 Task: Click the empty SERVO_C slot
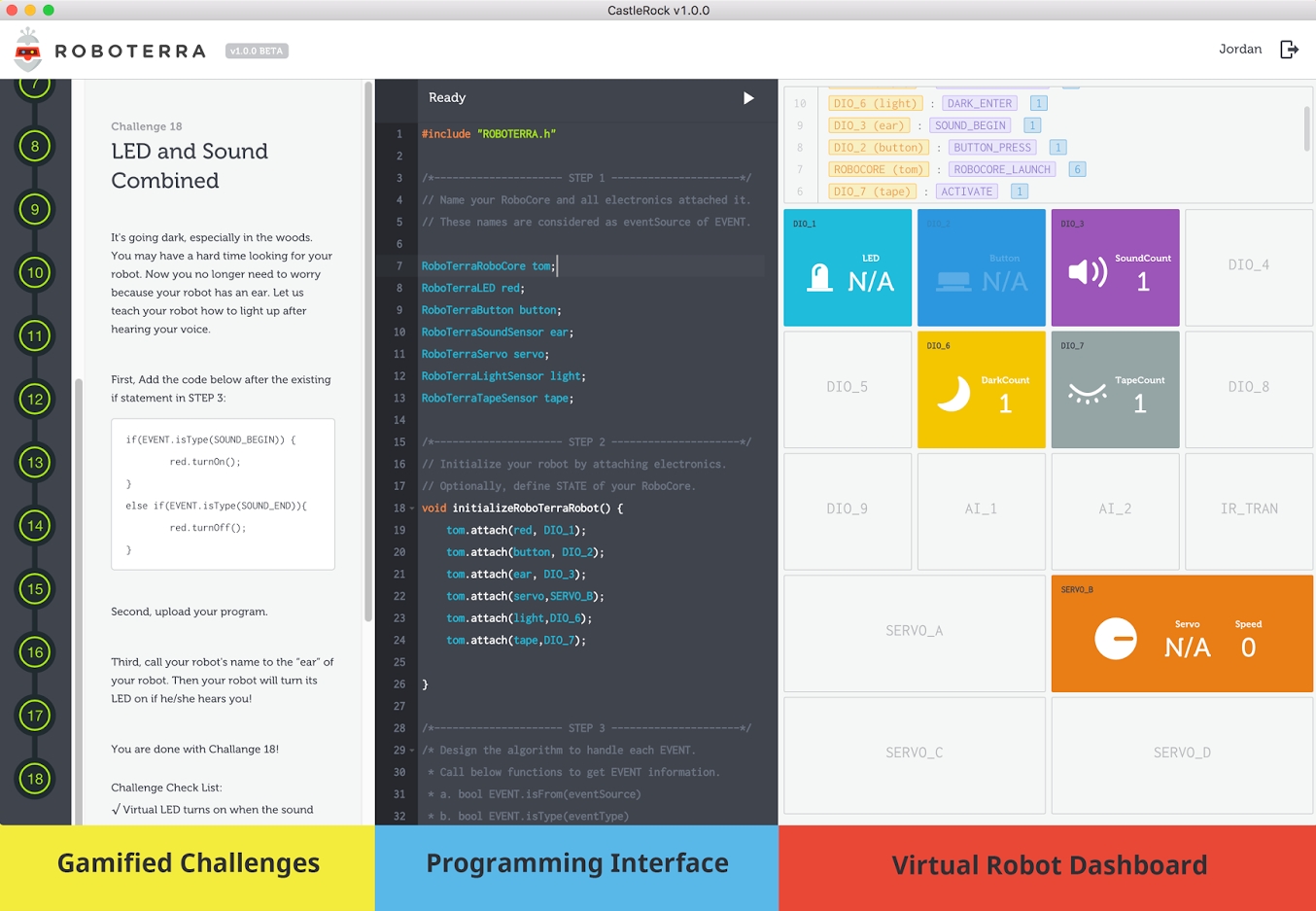915,755
